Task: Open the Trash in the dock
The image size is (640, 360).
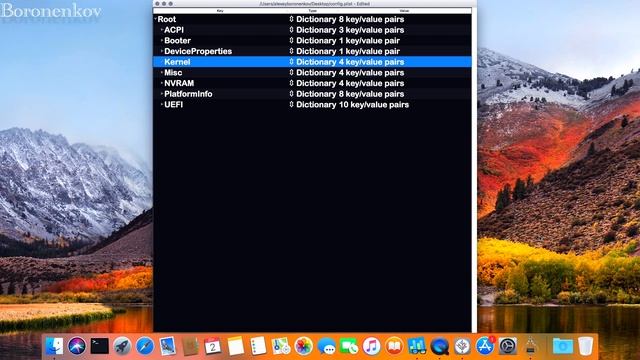Action: (585, 346)
